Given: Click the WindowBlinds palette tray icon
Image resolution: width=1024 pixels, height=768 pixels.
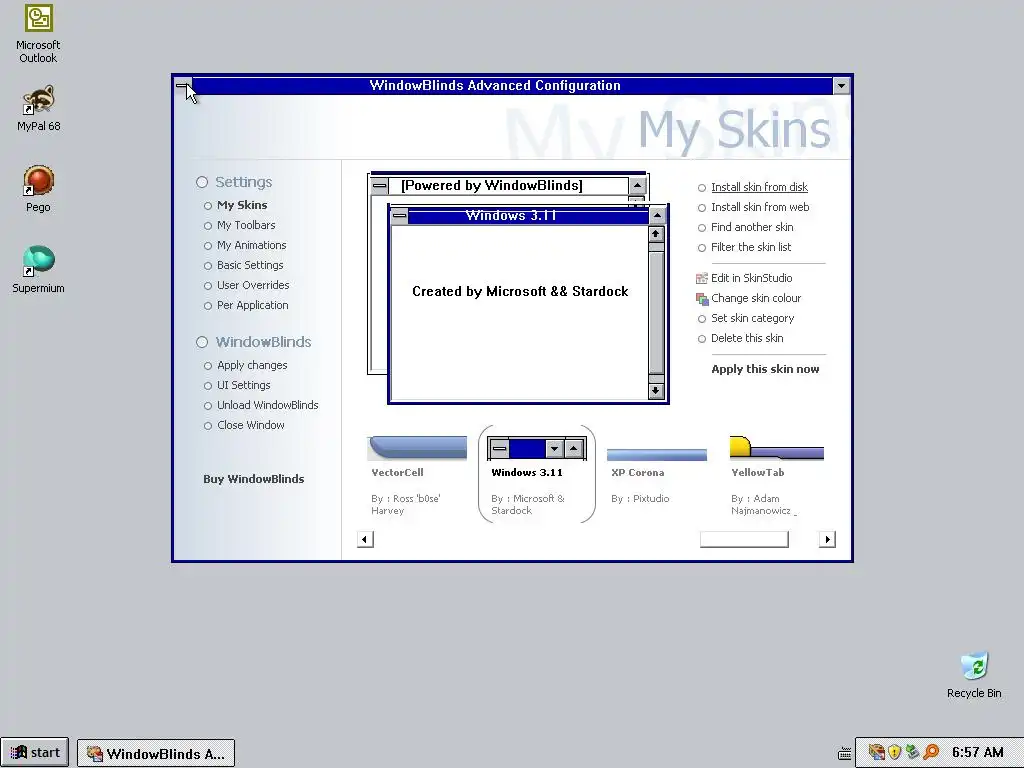Looking at the screenshot, I should click(x=876, y=752).
